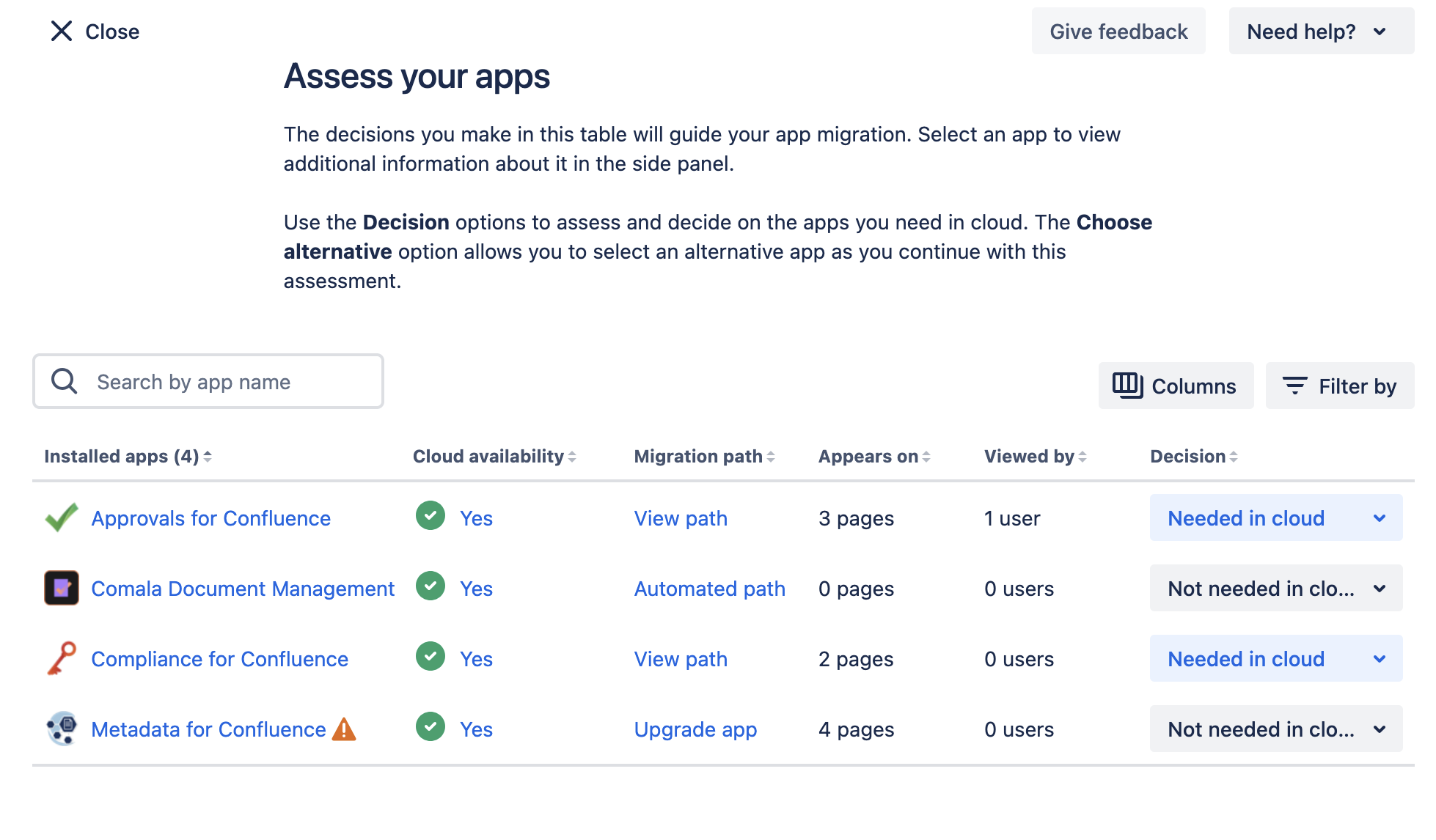Viewport: 1436px width, 840px height.
Task: Click the Comala Document Management app icon
Action: click(62, 588)
